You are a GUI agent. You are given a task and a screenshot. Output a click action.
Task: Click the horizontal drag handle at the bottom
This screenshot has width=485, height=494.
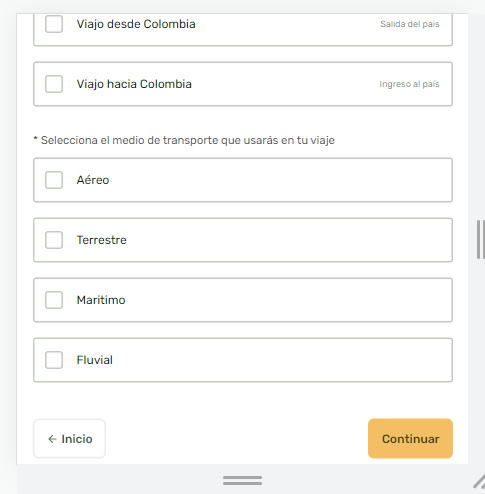[242, 480]
